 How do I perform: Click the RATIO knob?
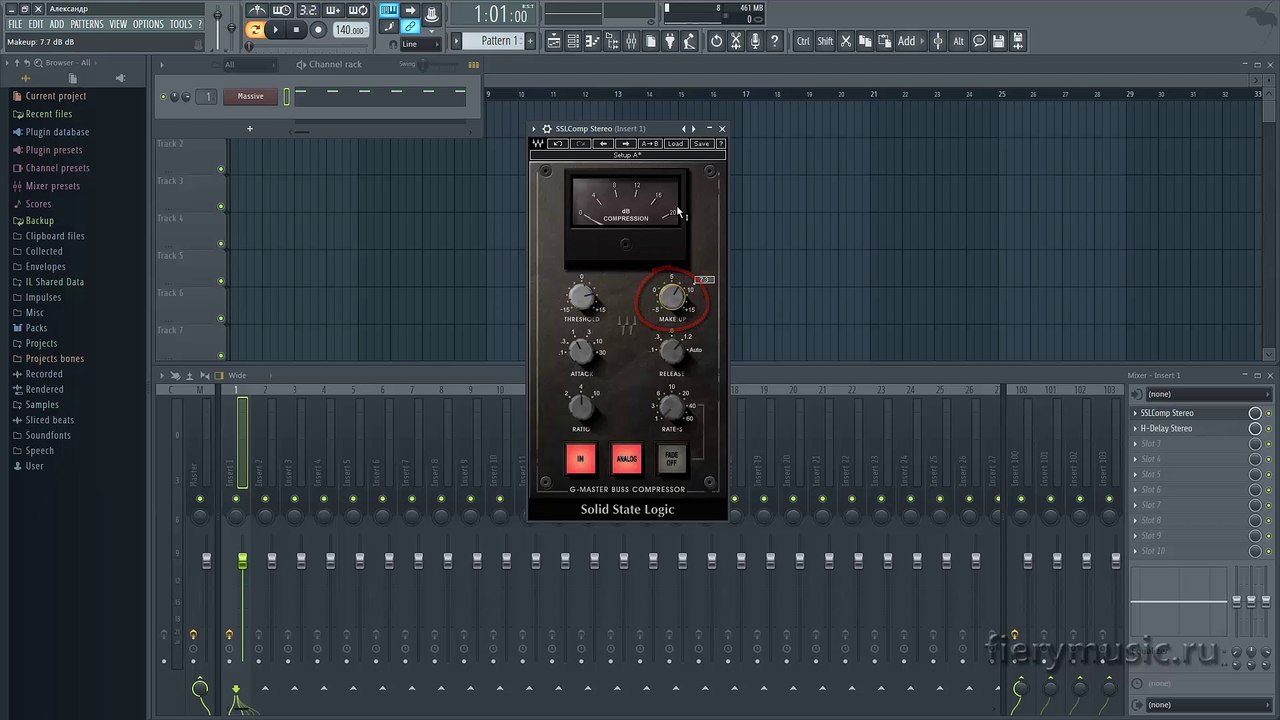581,407
